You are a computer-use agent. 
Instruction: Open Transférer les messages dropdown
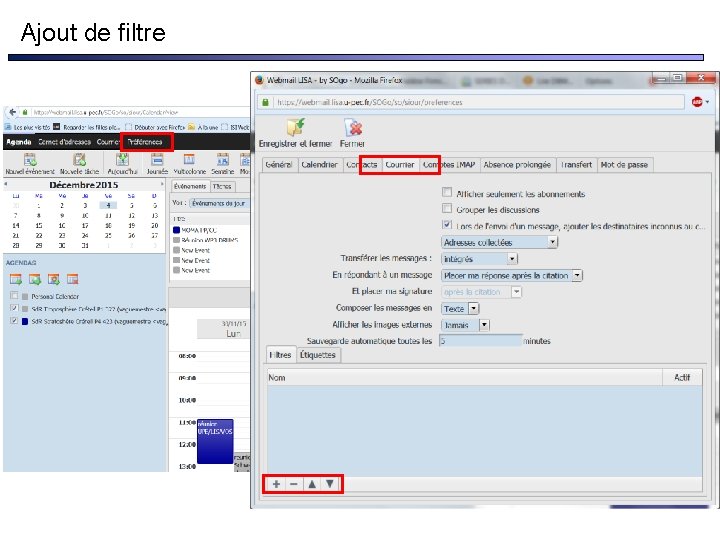pos(479,259)
